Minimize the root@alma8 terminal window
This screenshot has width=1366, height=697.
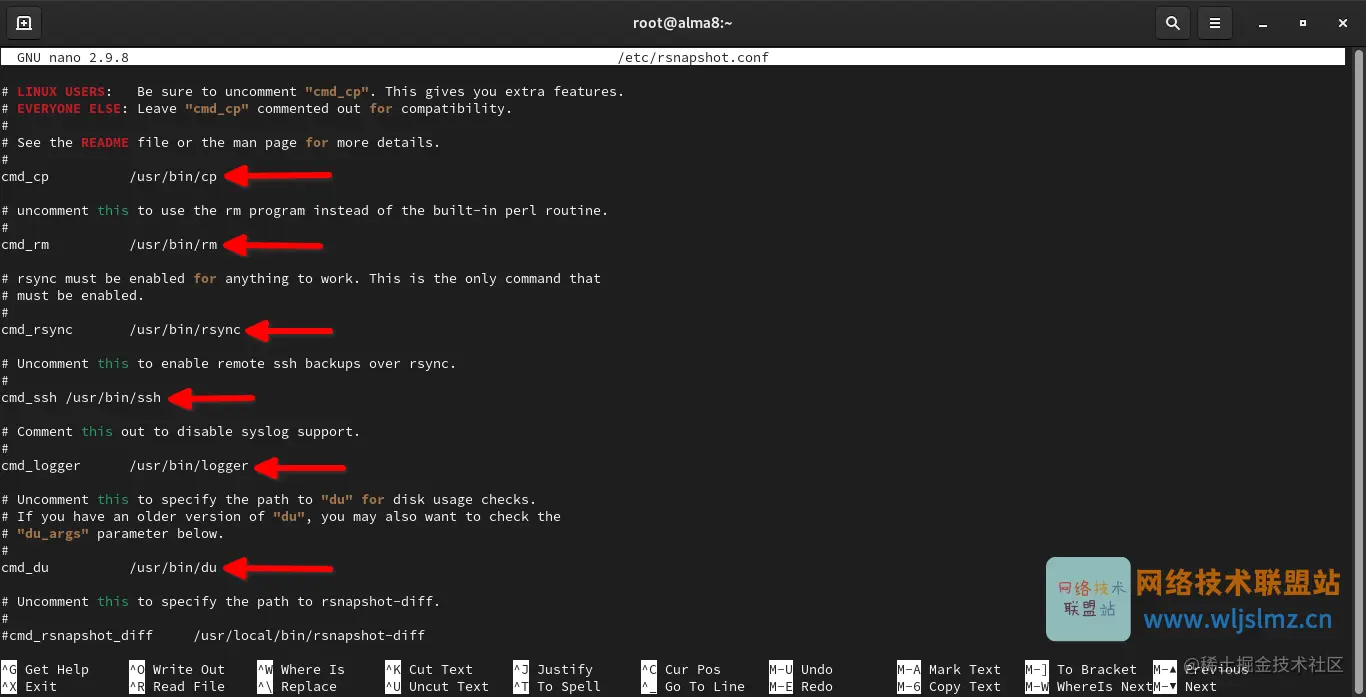coord(1262,22)
